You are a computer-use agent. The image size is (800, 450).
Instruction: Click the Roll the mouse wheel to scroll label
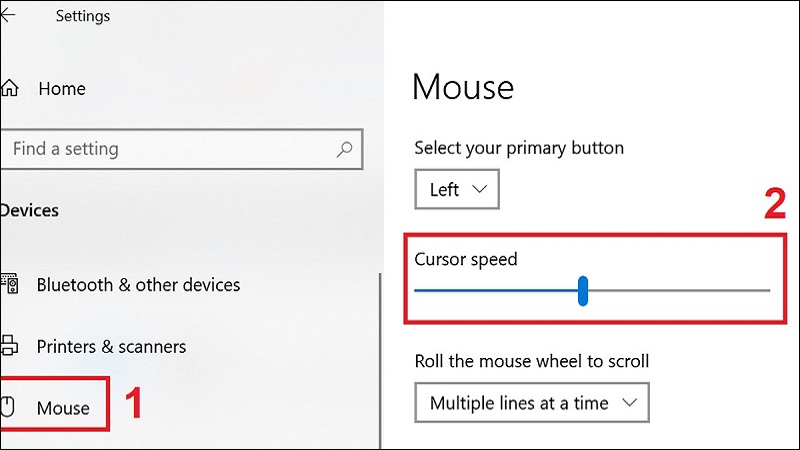[x=532, y=361]
